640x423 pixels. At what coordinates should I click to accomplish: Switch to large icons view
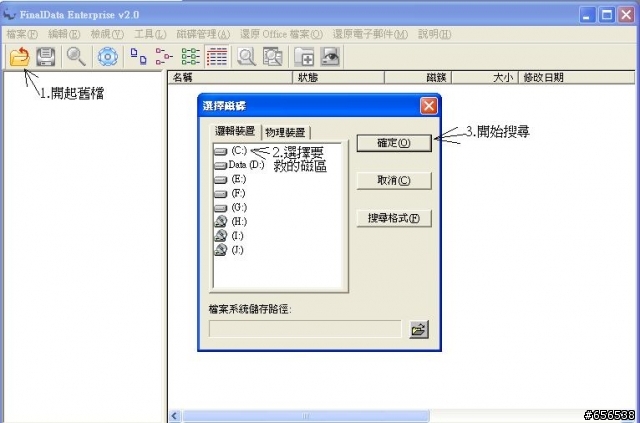tap(138, 56)
